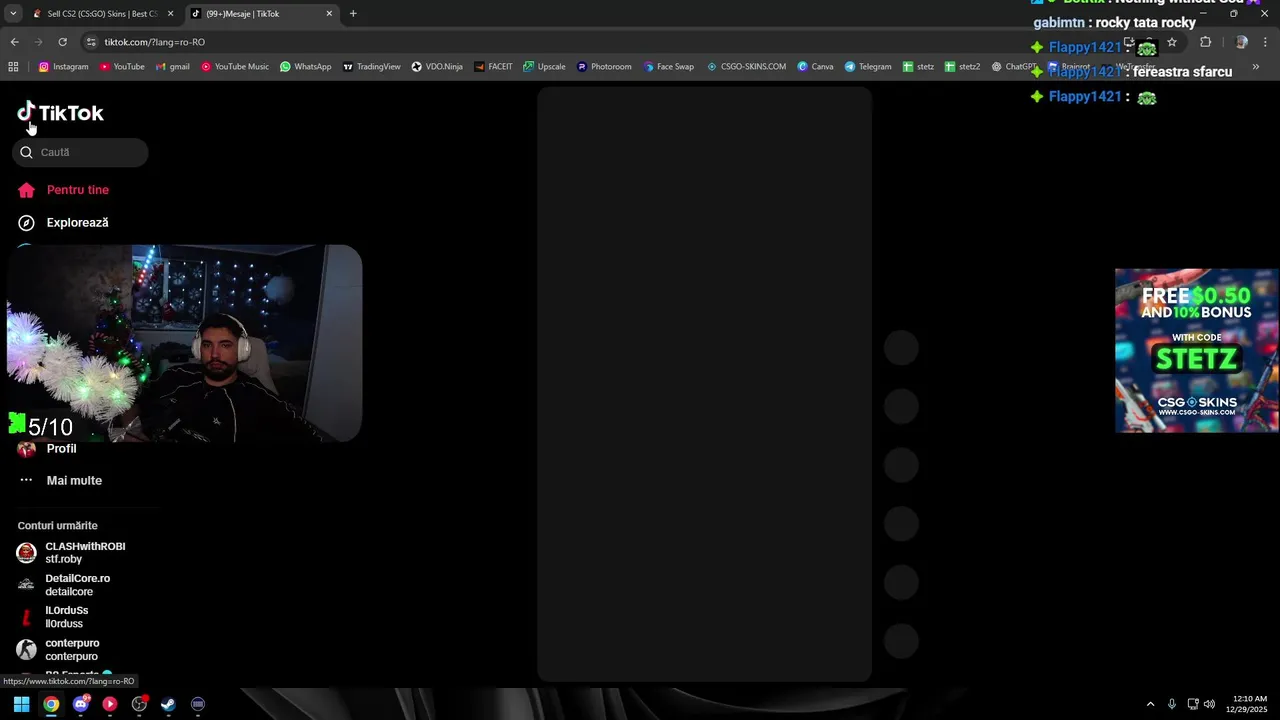Image resolution: width=1280 pixels, height=720 pixels.
Task: Reload the current page
Action: (x=62, y=42)
